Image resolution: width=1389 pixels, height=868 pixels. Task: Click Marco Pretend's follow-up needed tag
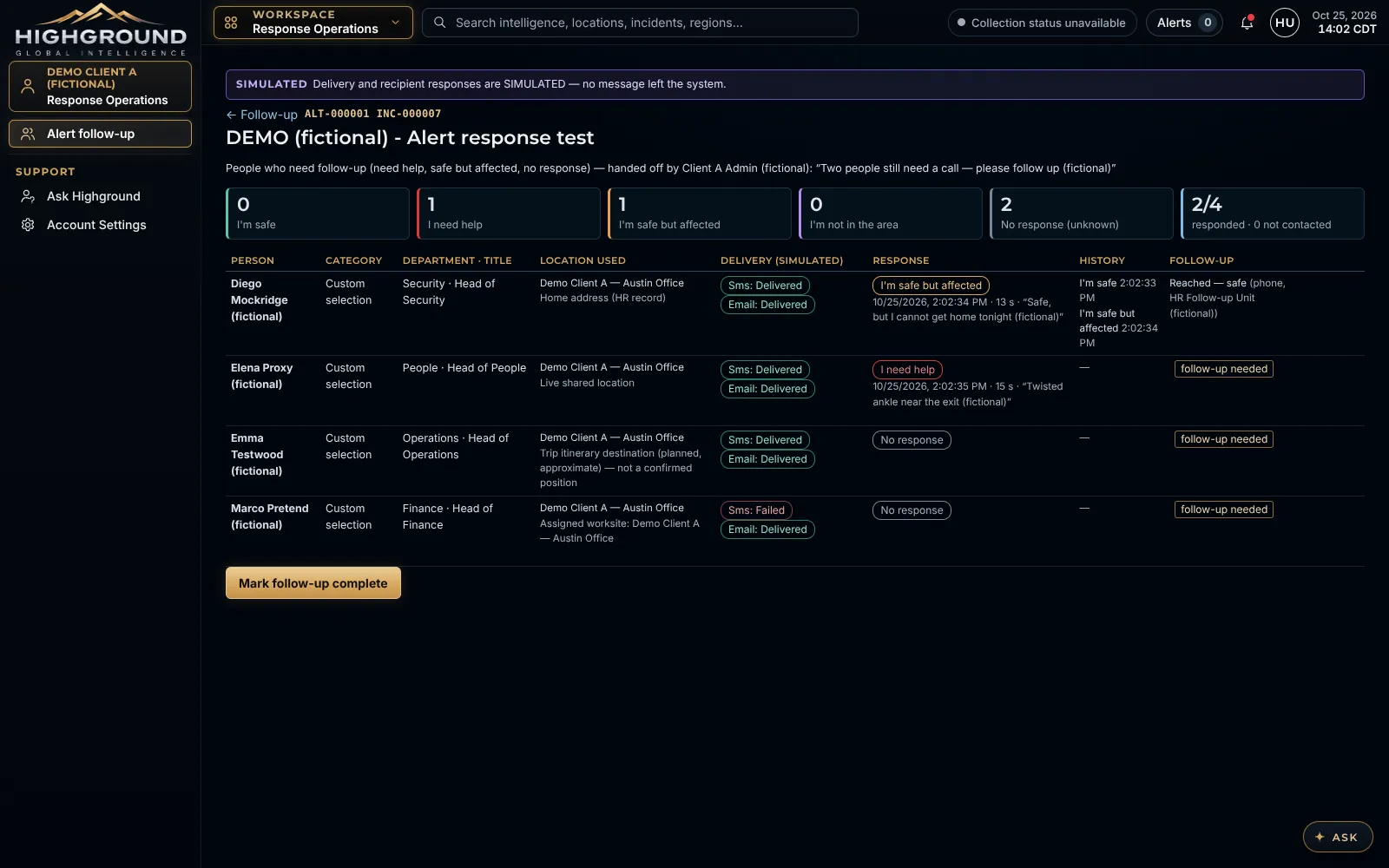[x=1224, y=510]
